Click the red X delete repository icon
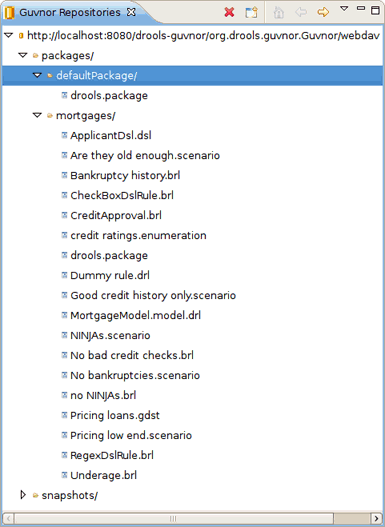This screenshot has height=527, width=385. click(229, 12)
